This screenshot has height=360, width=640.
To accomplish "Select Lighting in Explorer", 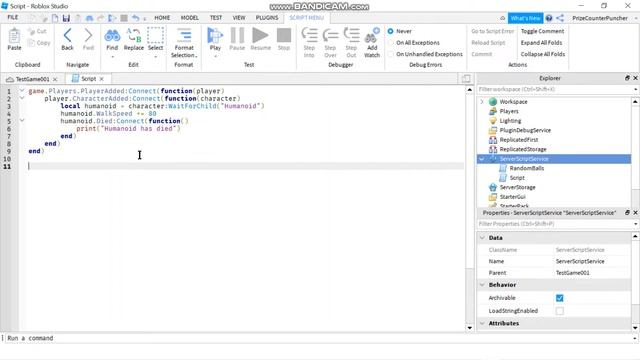I will 510,121.
